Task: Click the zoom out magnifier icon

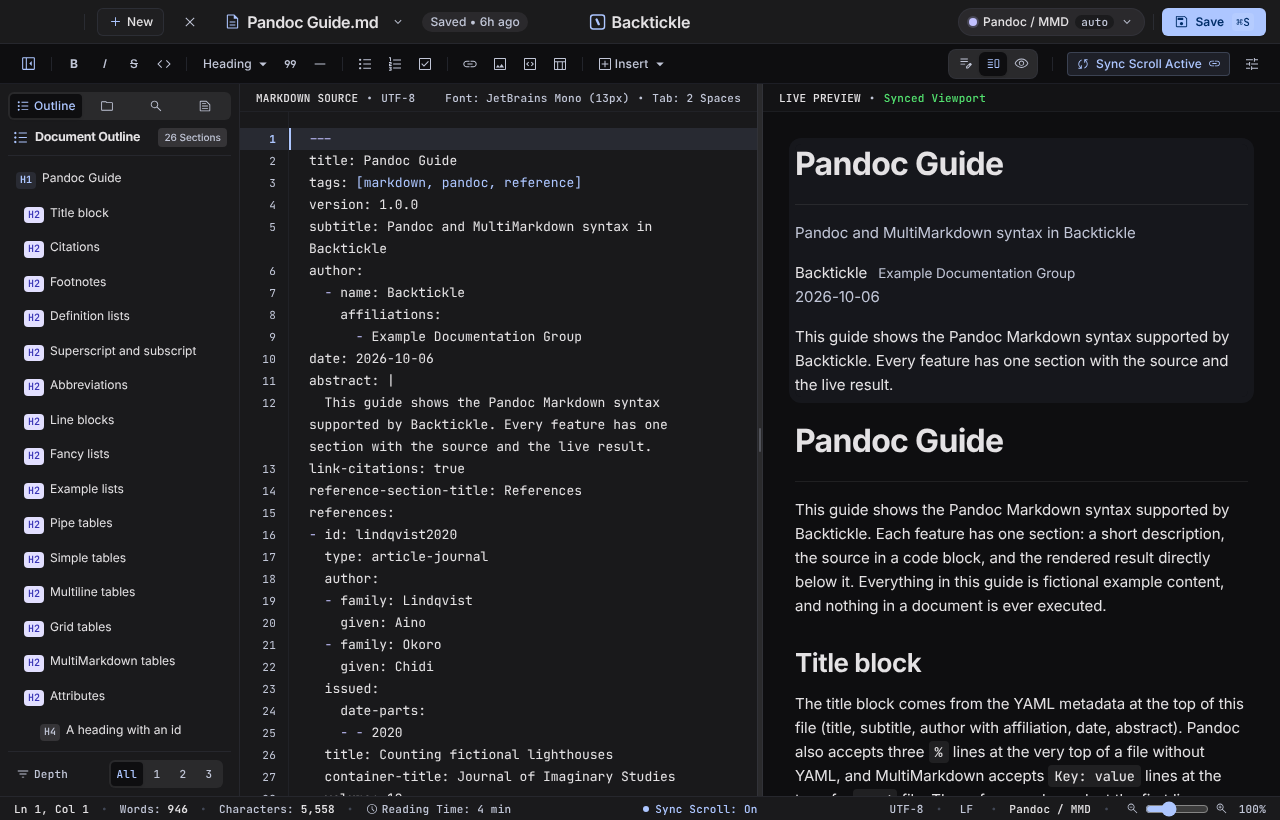Action: pyautogui.click(x=1132, y=808)
